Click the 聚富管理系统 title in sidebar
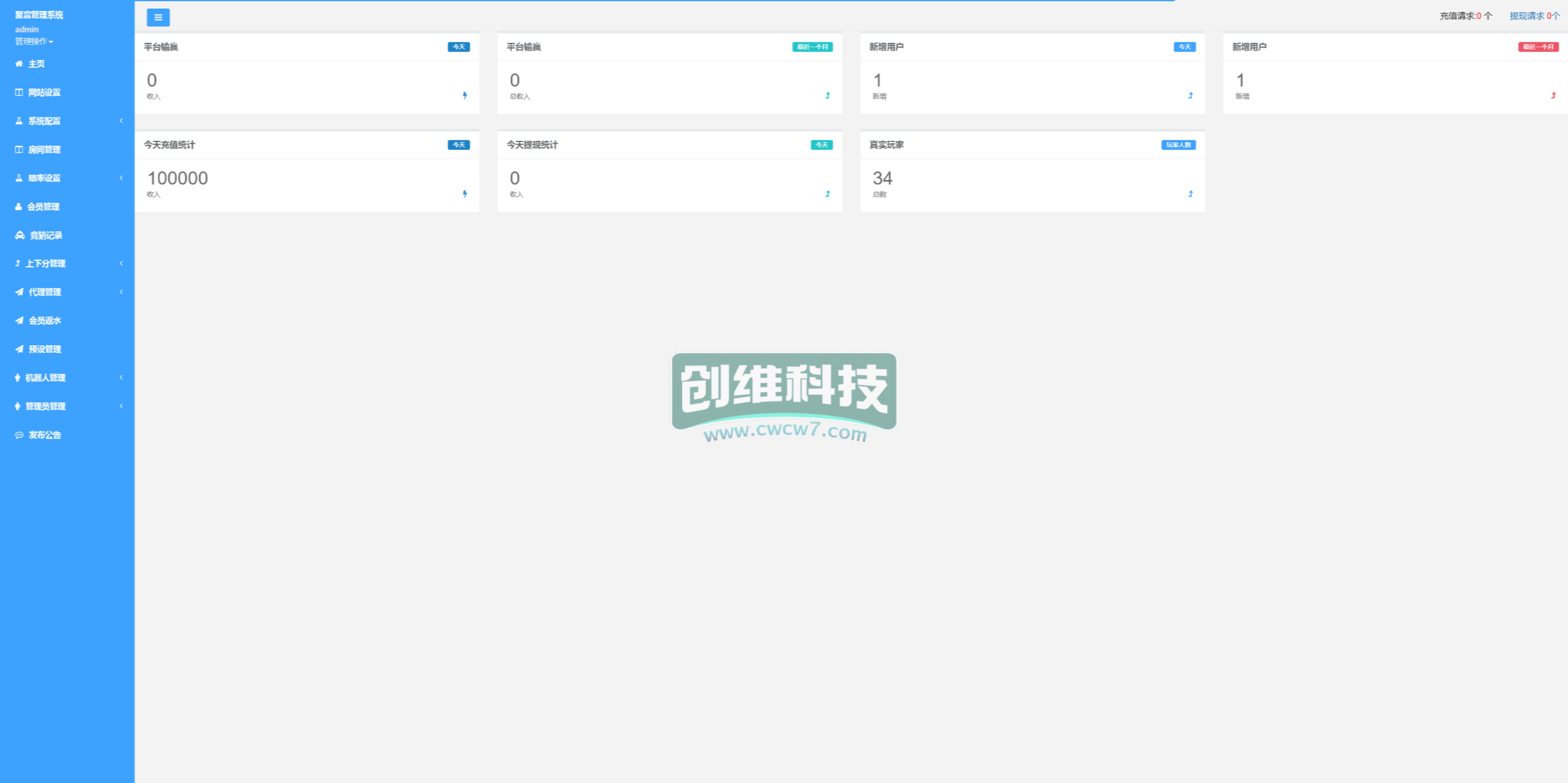 39,15
